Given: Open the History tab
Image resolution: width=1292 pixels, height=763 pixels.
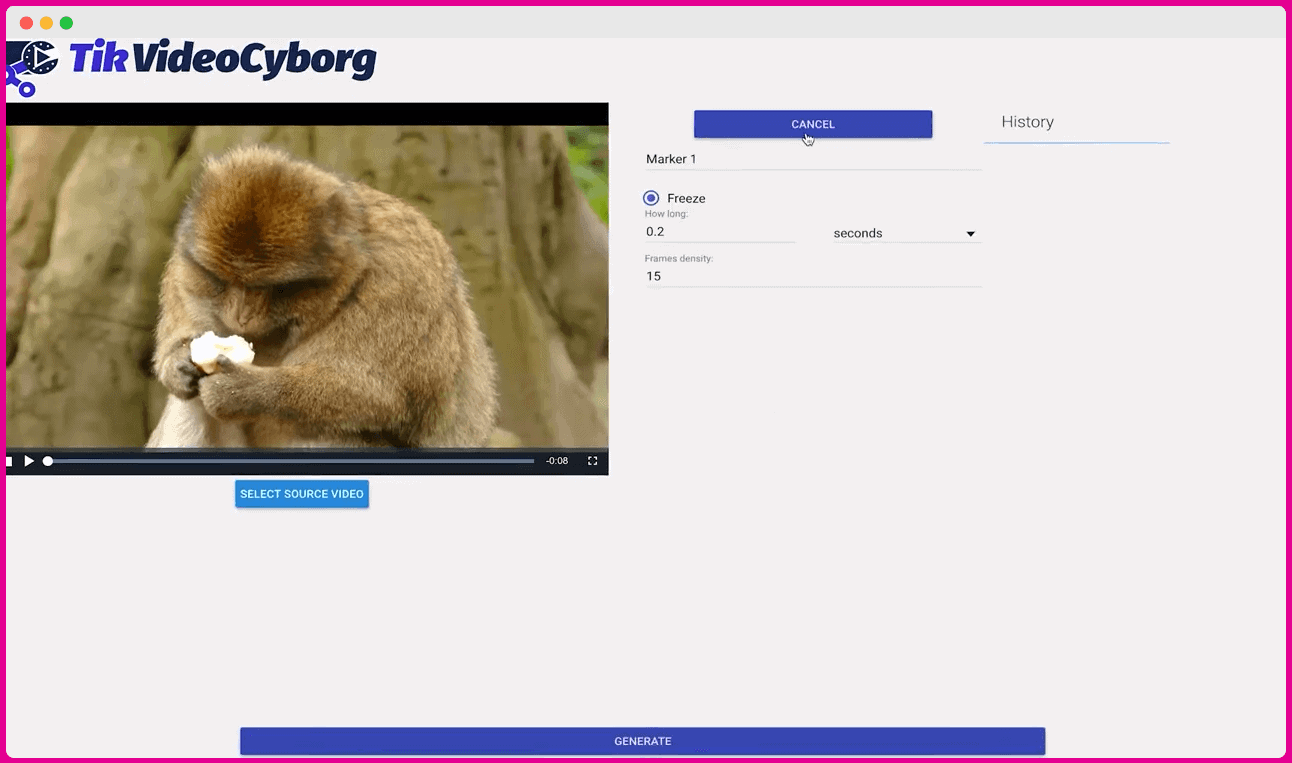Looking at the screenshot, I should click(1027, 122).
